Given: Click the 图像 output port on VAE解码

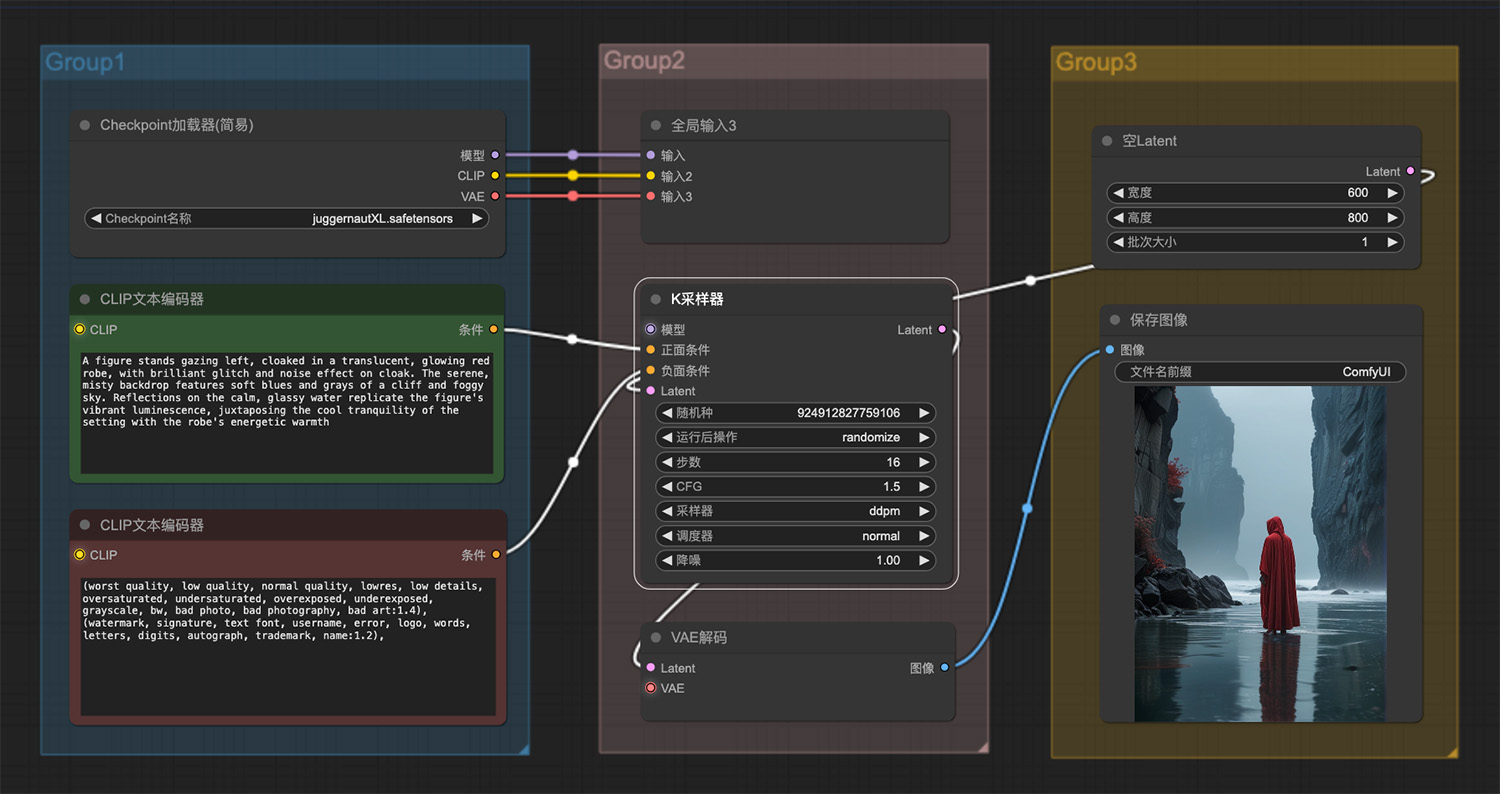Looking at the screenshot, I should 945,667.
